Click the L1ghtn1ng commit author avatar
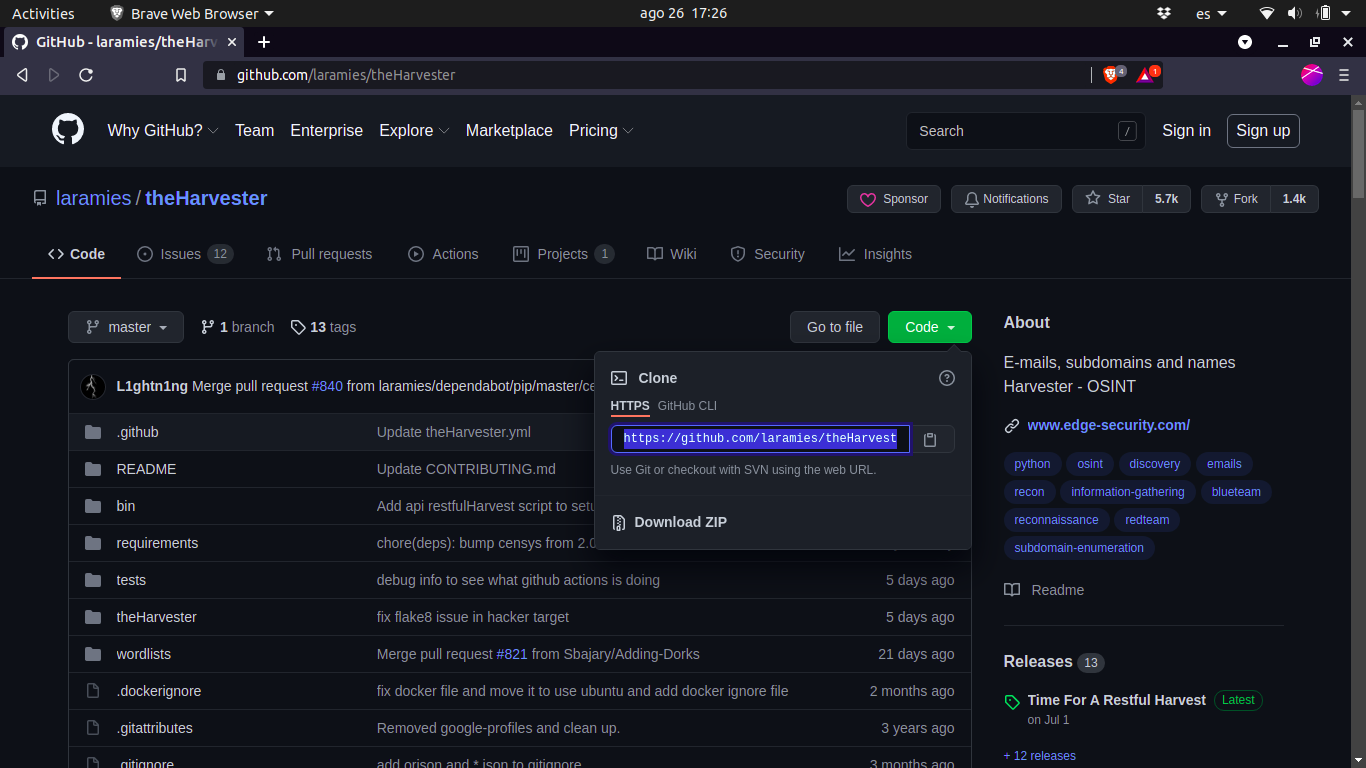This screenshot has height=768, width=1366. pyautogui.click(x=93, y=386)
